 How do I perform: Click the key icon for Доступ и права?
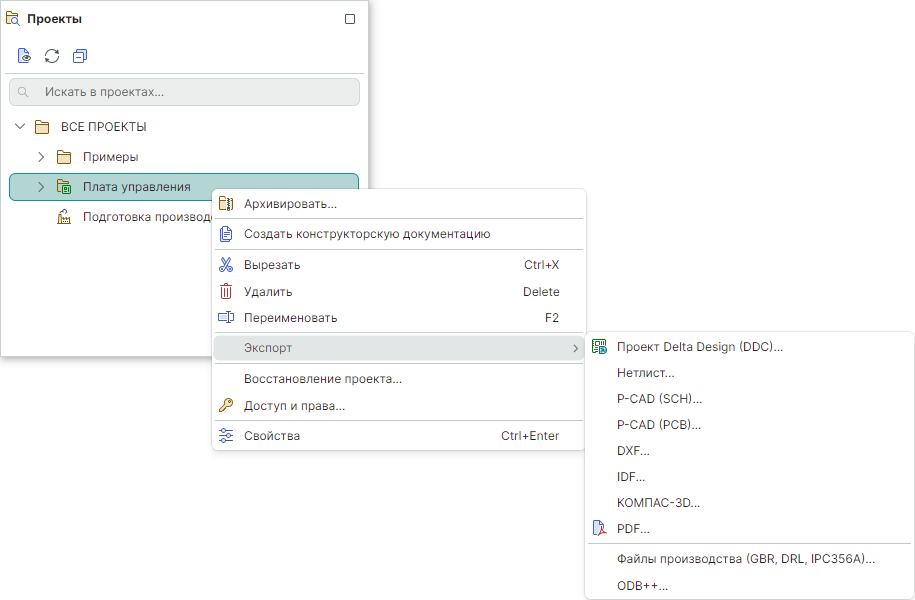point(226,405)
